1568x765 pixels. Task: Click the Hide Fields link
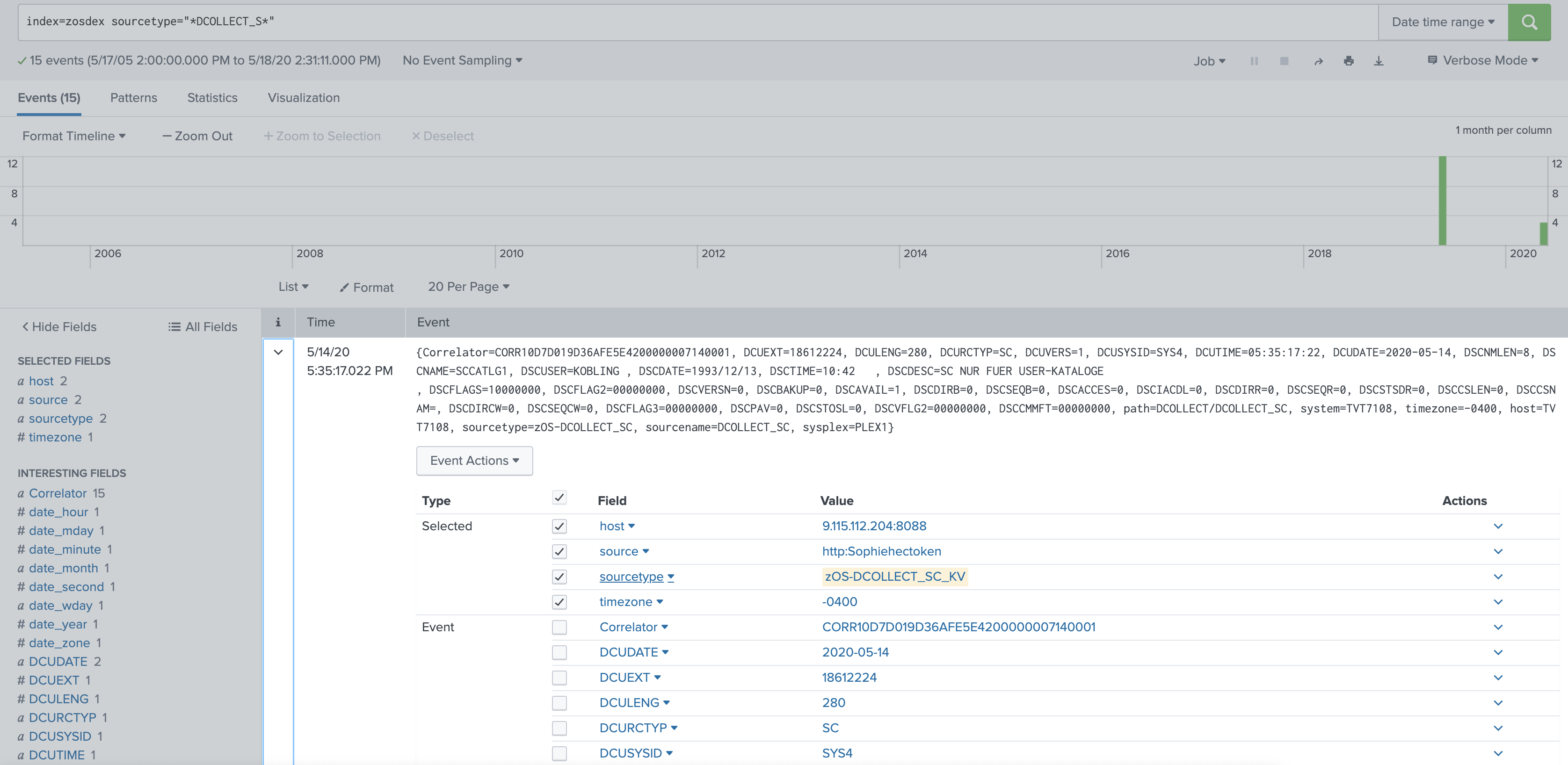[x=59, y=326]
